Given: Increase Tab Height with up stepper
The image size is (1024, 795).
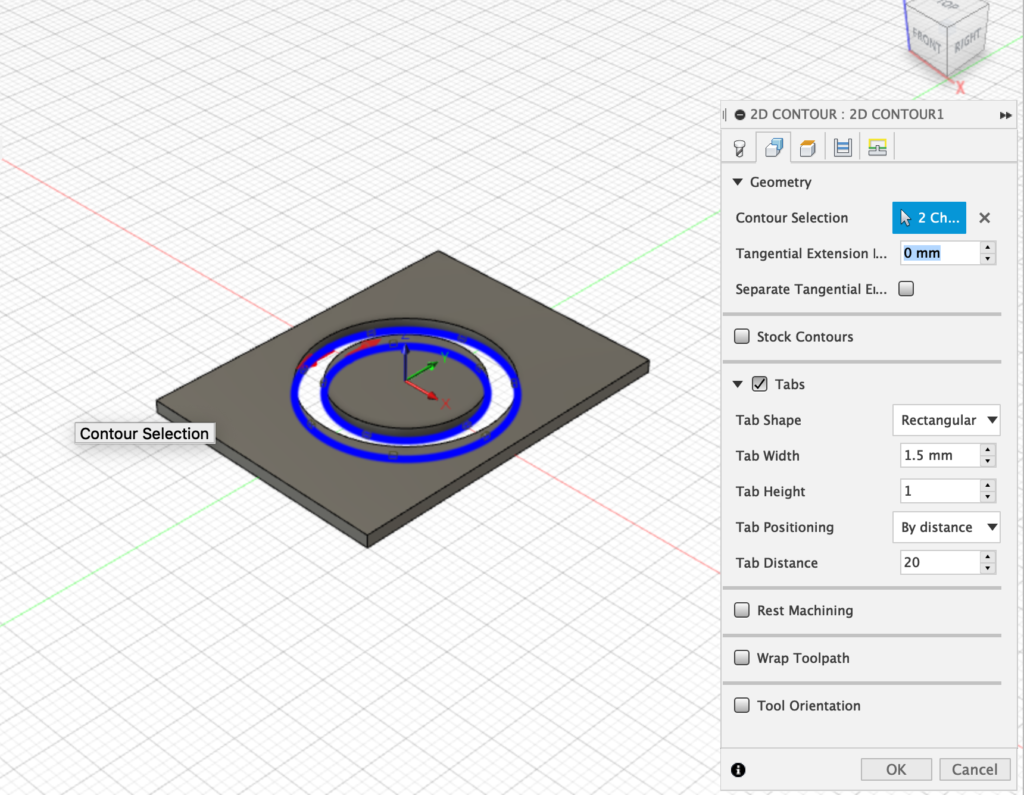Looking at the screenshot, I should (x=988, y=485).
